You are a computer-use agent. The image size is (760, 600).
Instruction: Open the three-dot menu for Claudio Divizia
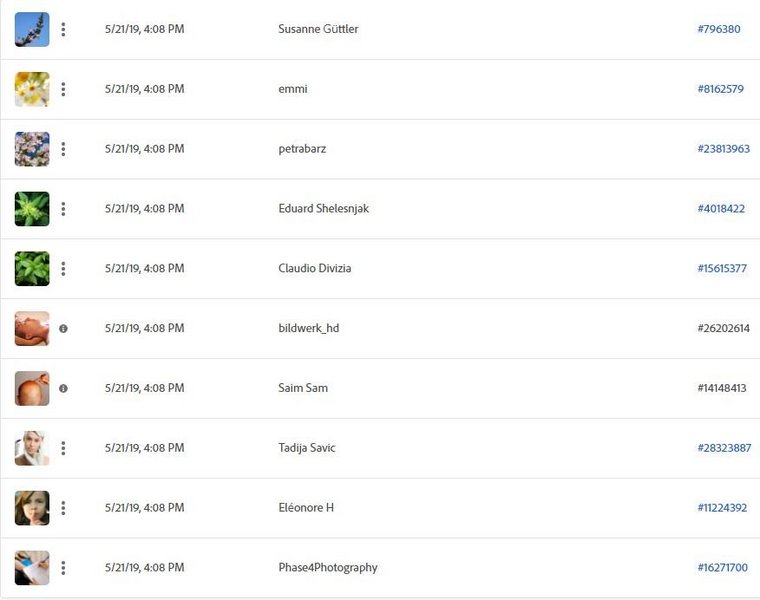tap(63, 269)
